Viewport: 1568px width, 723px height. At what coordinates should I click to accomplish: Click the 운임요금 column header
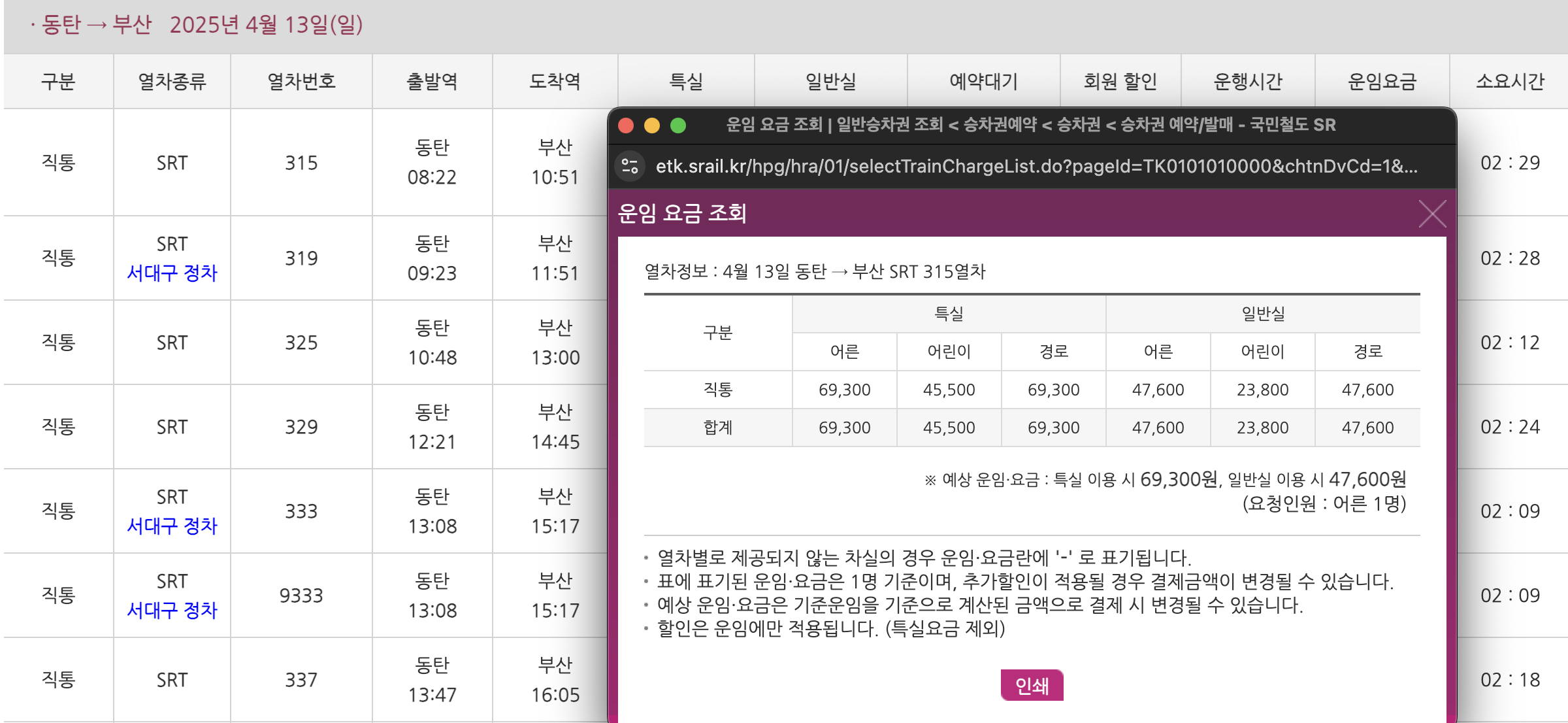point(1381,82)
